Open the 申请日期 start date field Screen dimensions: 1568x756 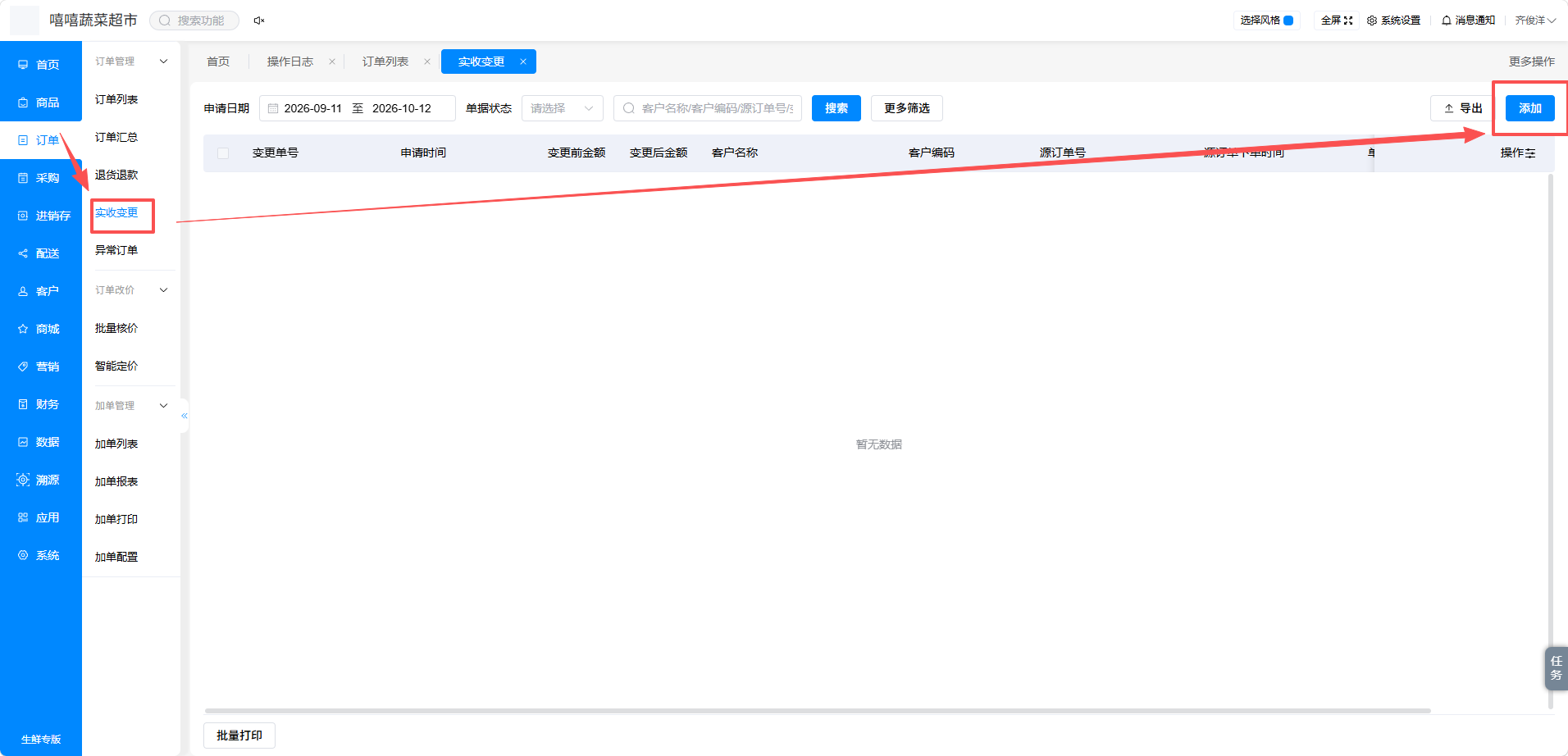312,108
